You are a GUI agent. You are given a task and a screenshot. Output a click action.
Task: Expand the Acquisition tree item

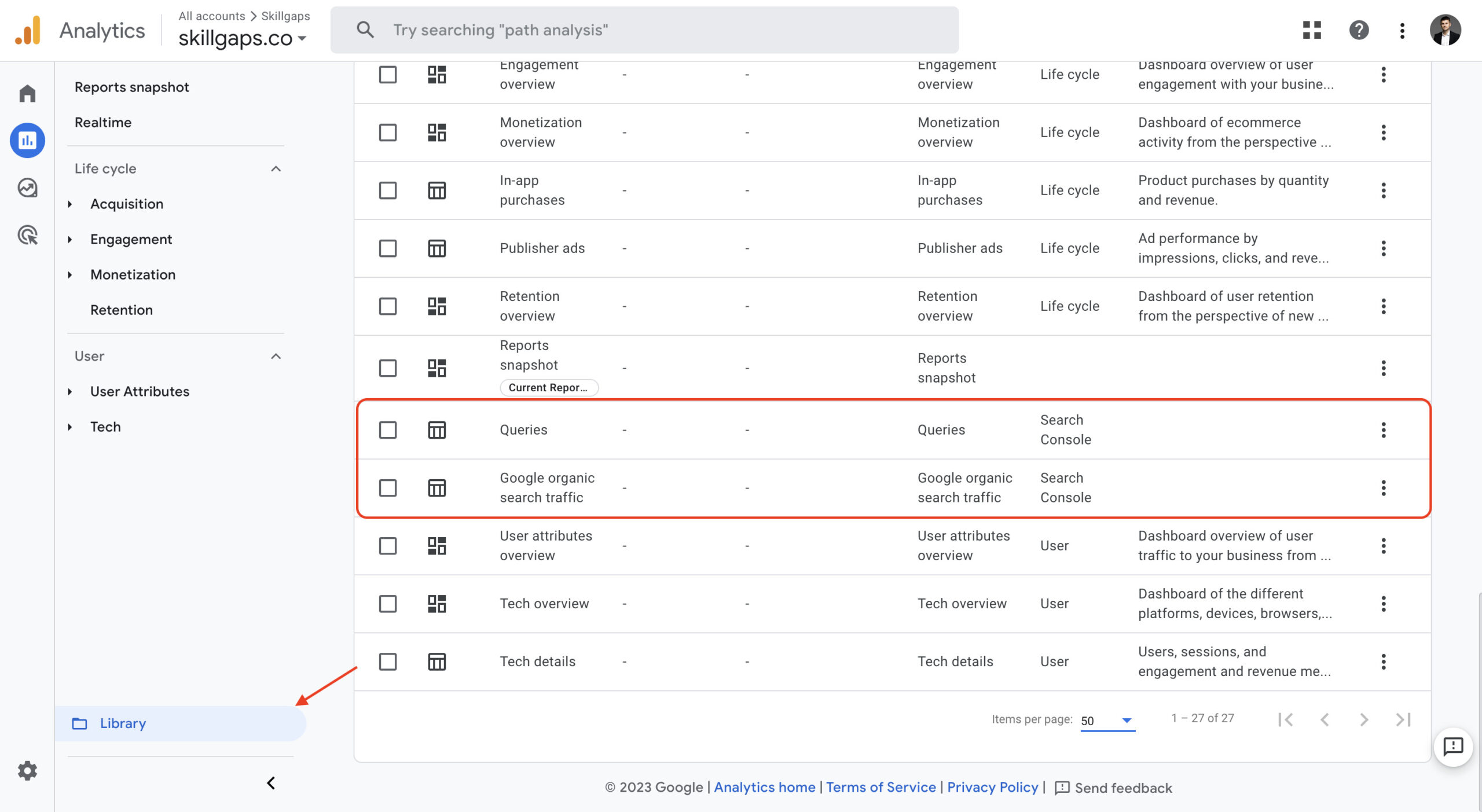click(x=70, y=204)
